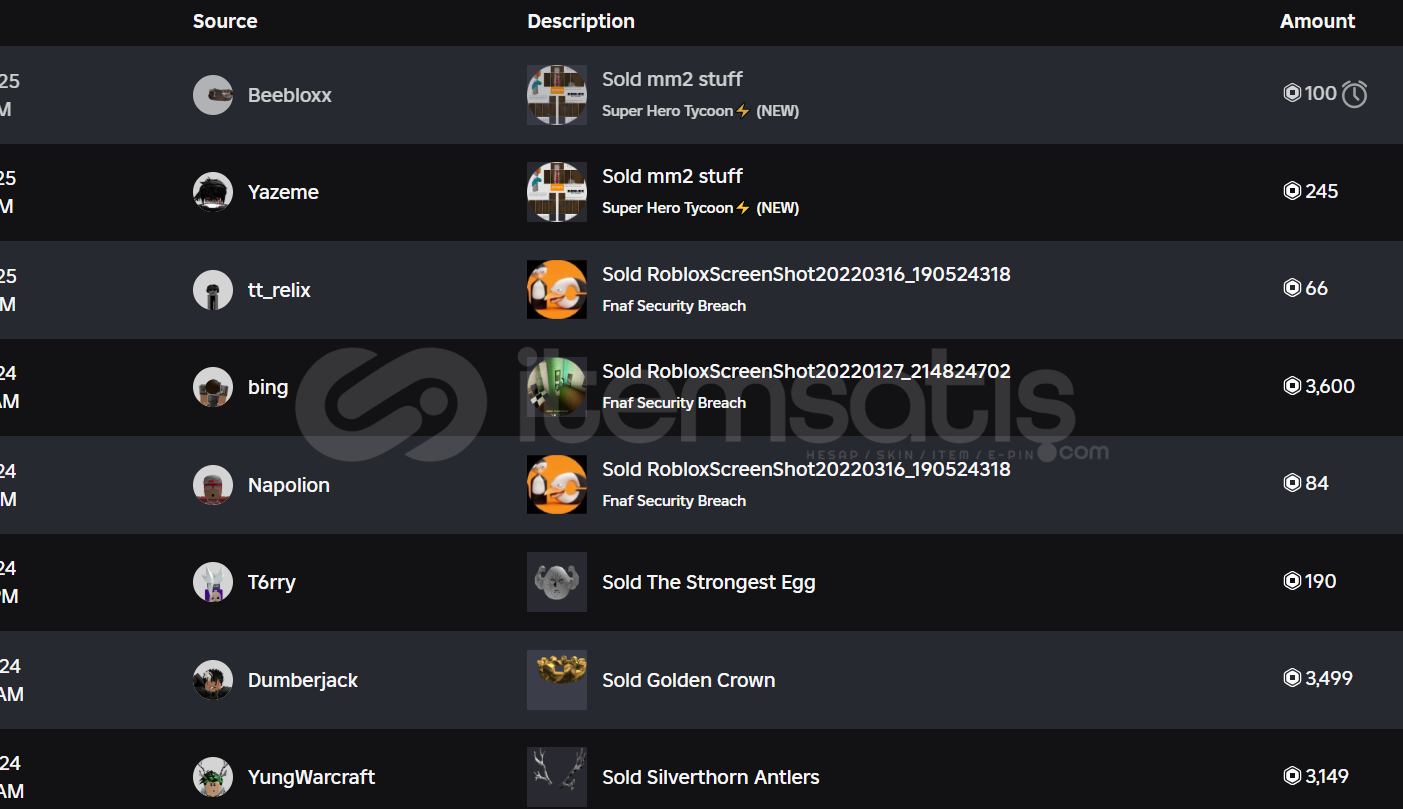This screenshot has height=809, width=1403.
Task: Click the Source column header
Action: point(225,21)
